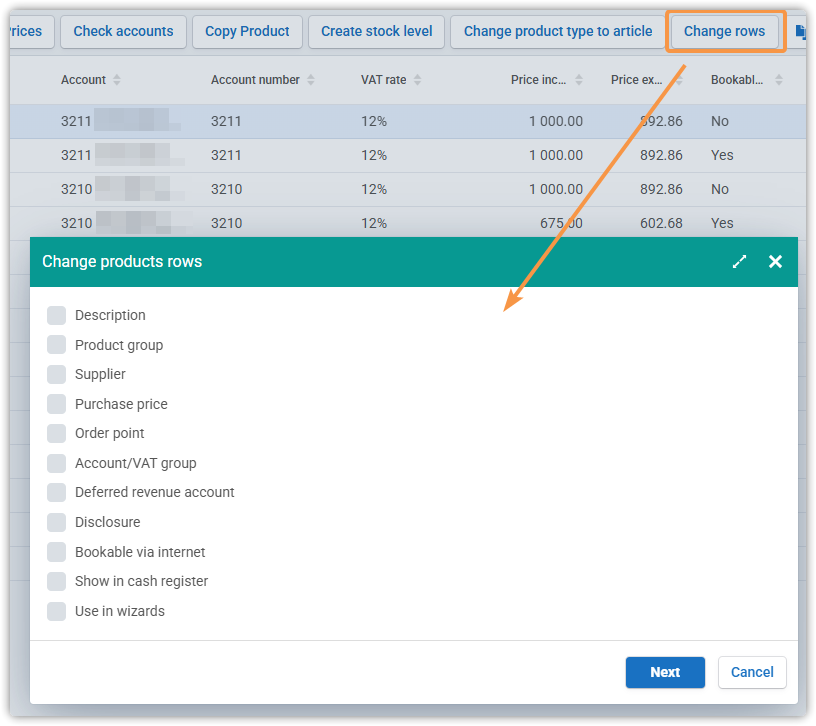
Task: Click Change product type to article
Action: coord(558,31)
